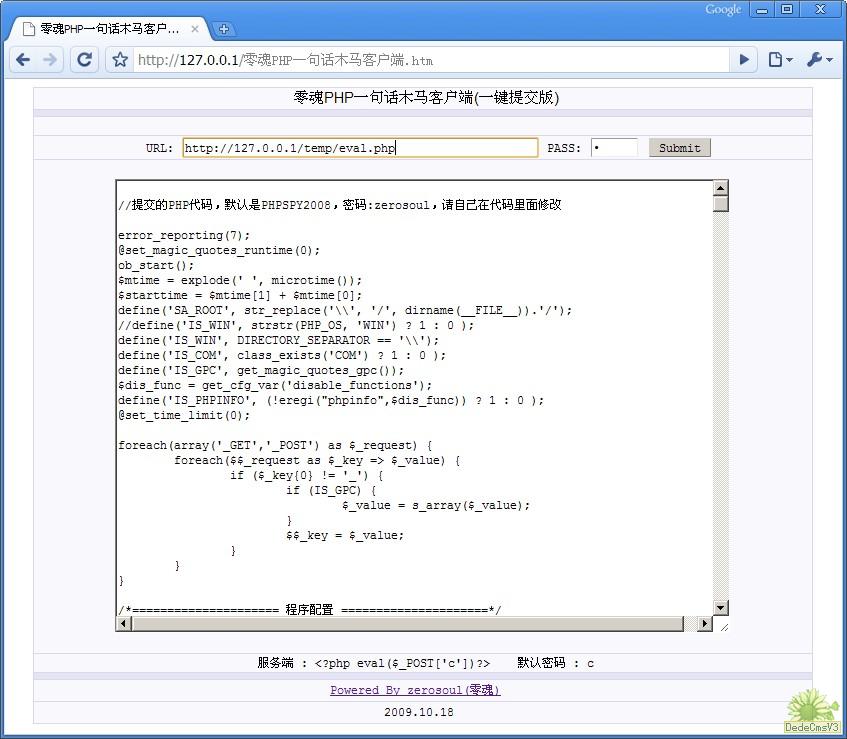Submit the form with Submit button
The image size is (847, 739).
click(680, 147)
